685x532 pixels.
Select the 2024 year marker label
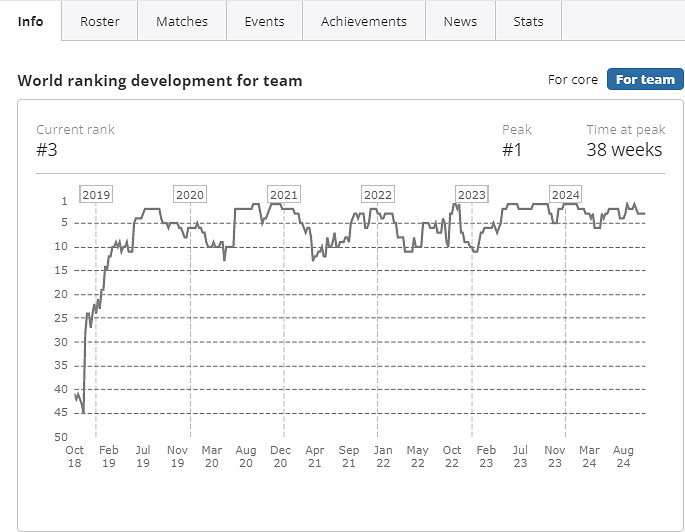tap(566, 195)
